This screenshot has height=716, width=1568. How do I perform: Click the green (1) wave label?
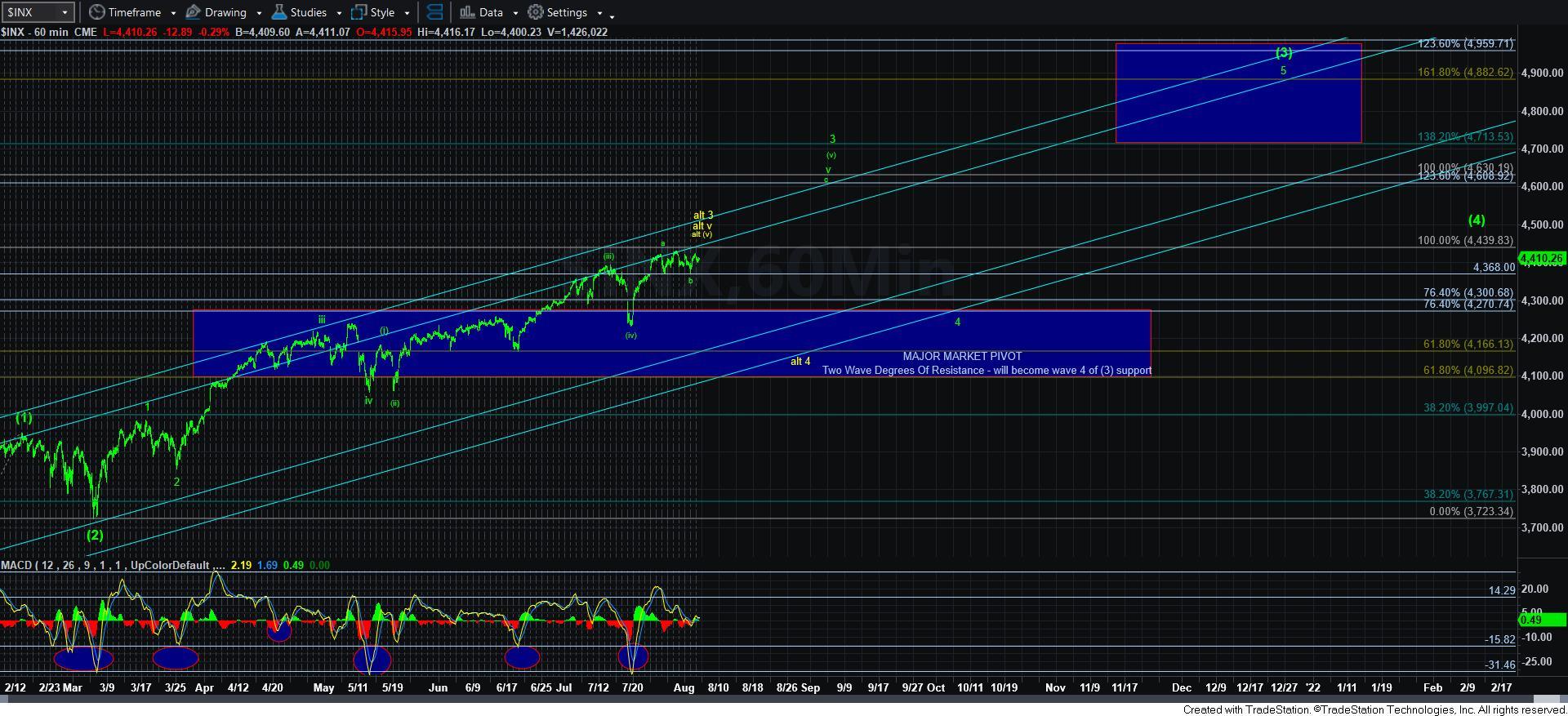coord(24,418)
